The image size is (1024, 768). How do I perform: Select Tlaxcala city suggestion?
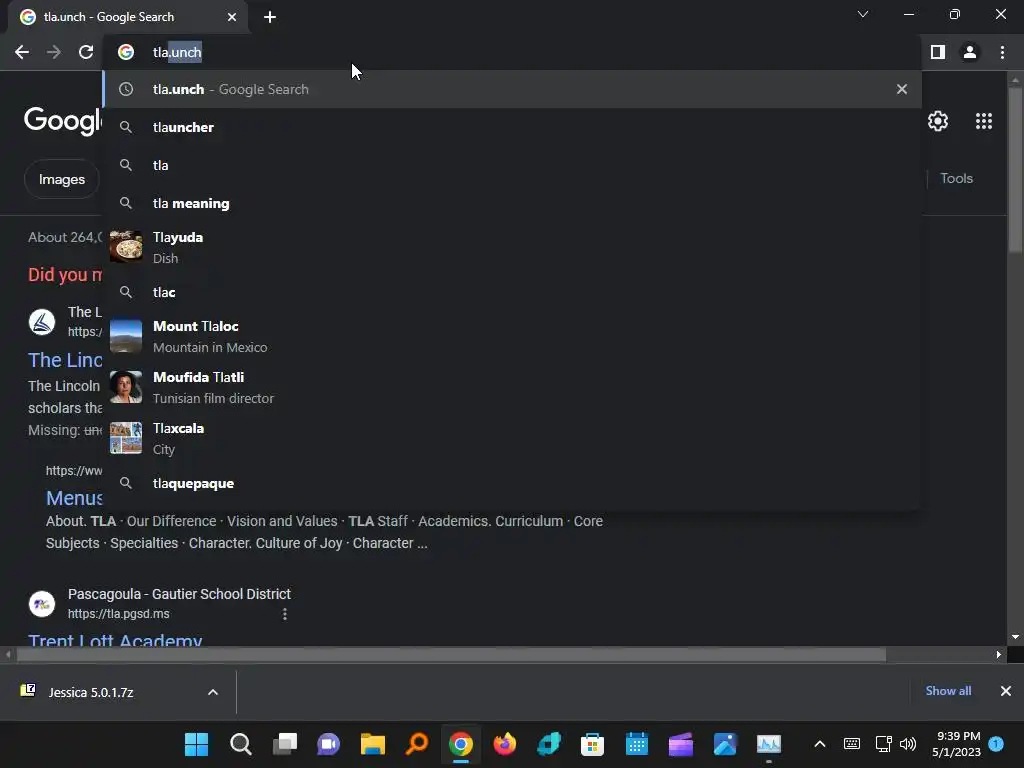pyautogui.click(x=513, y=438)
